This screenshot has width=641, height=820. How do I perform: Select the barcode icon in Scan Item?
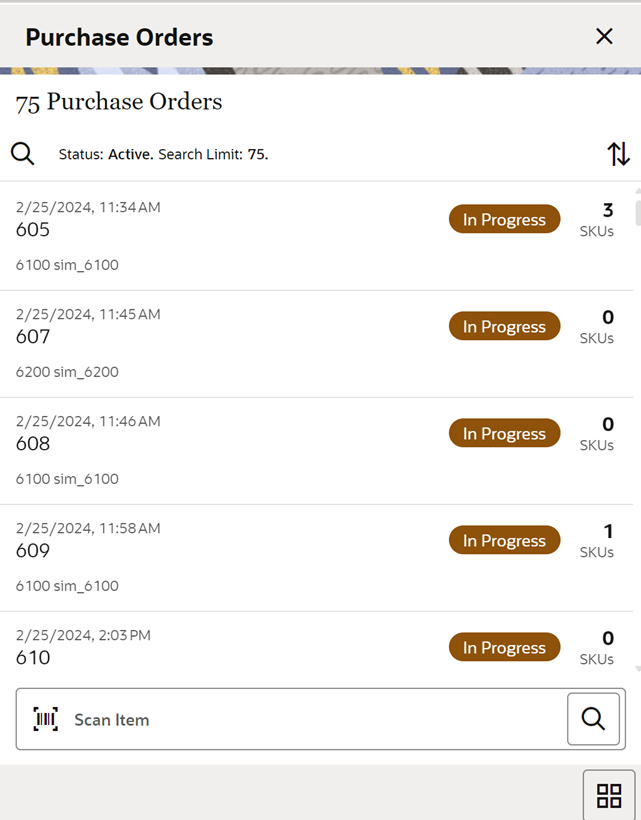coord(47,719)
